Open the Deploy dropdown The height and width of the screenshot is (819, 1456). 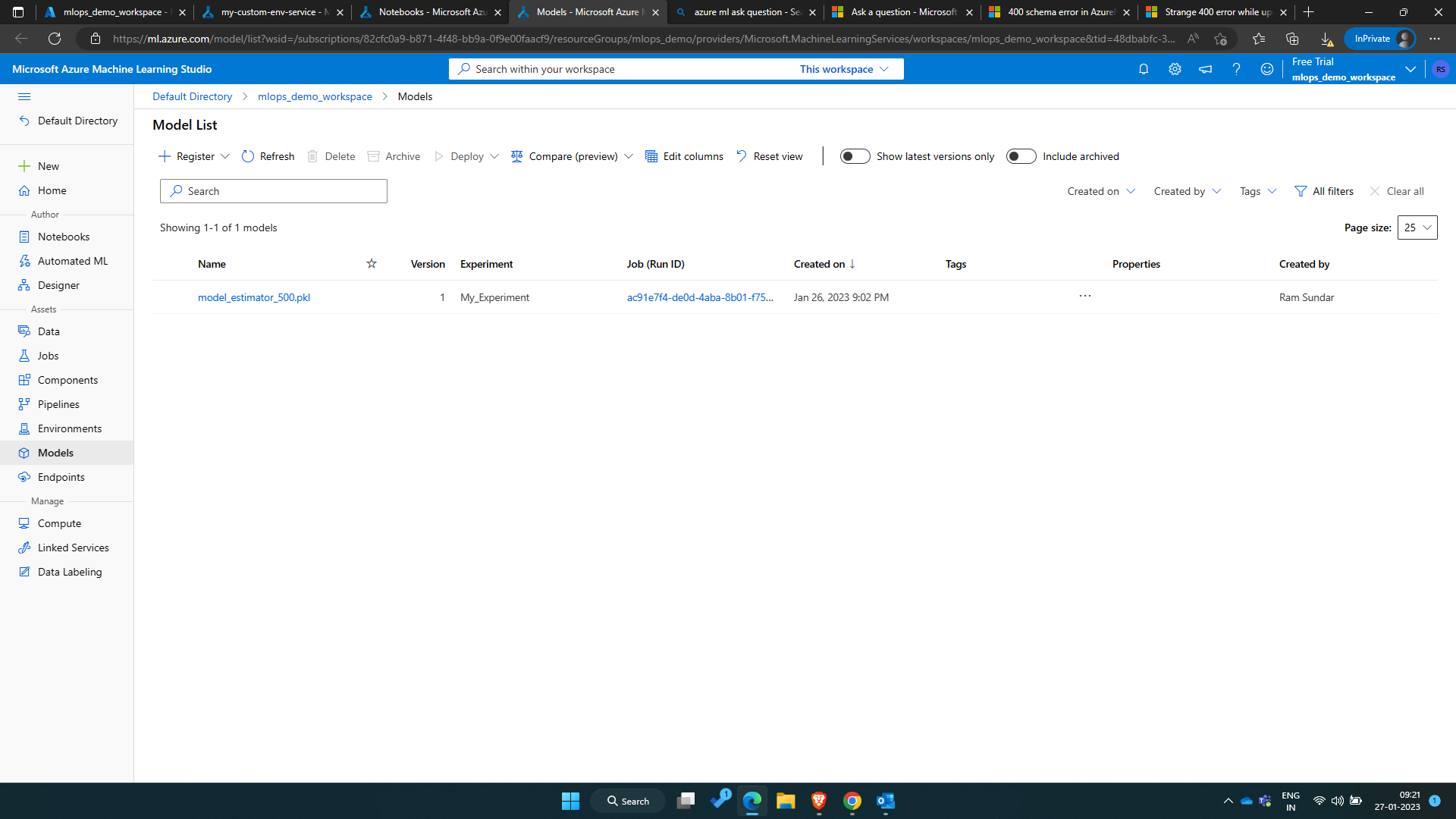pyautogui.click(x=466, y=156)
